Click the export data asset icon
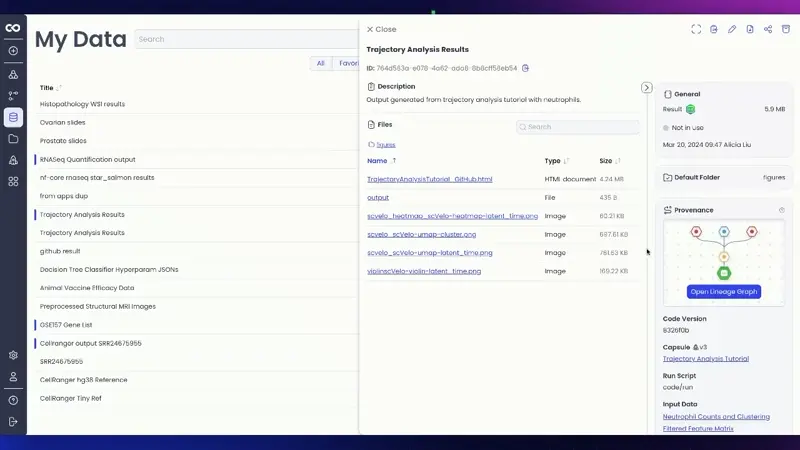Screen dimensions: 800x450 click(x=714, y=29)
